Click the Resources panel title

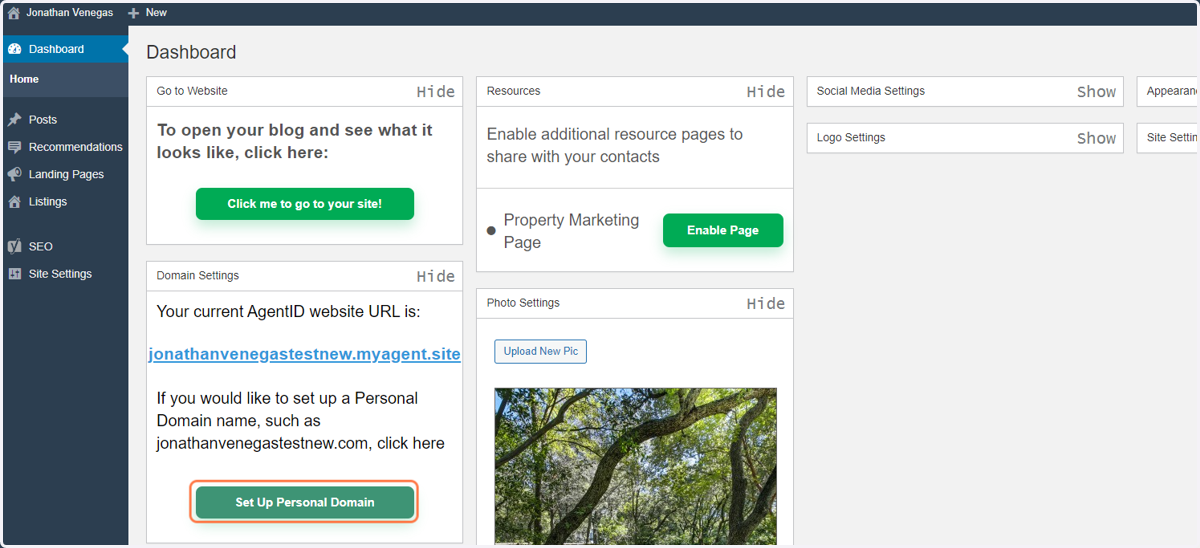tap(514, 91)
